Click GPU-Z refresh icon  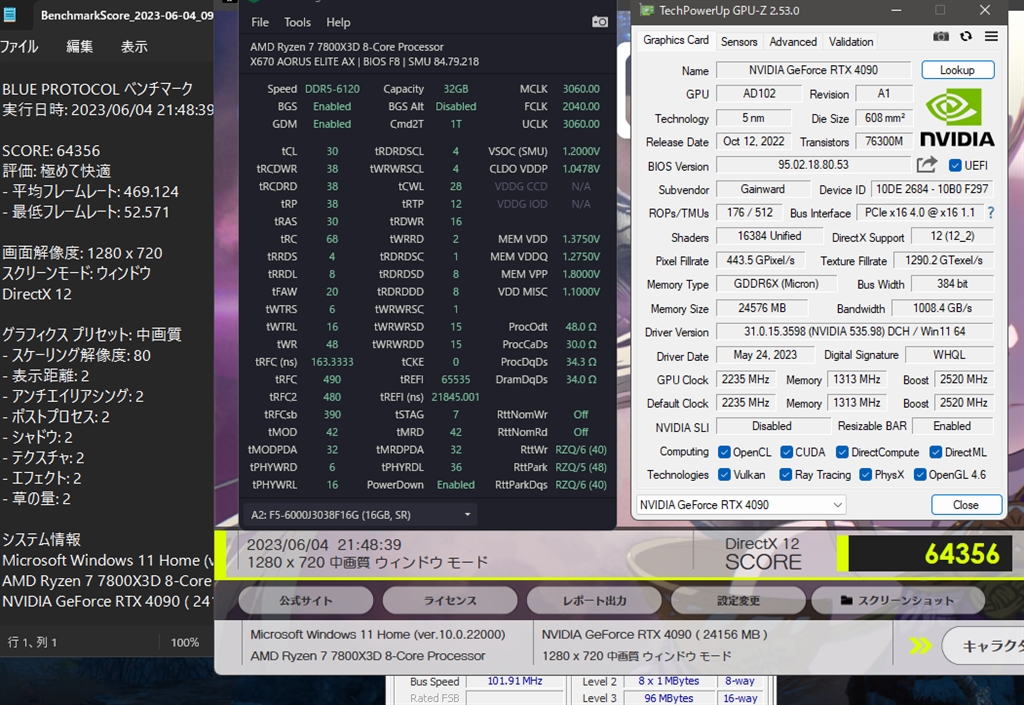click(966, 37)
